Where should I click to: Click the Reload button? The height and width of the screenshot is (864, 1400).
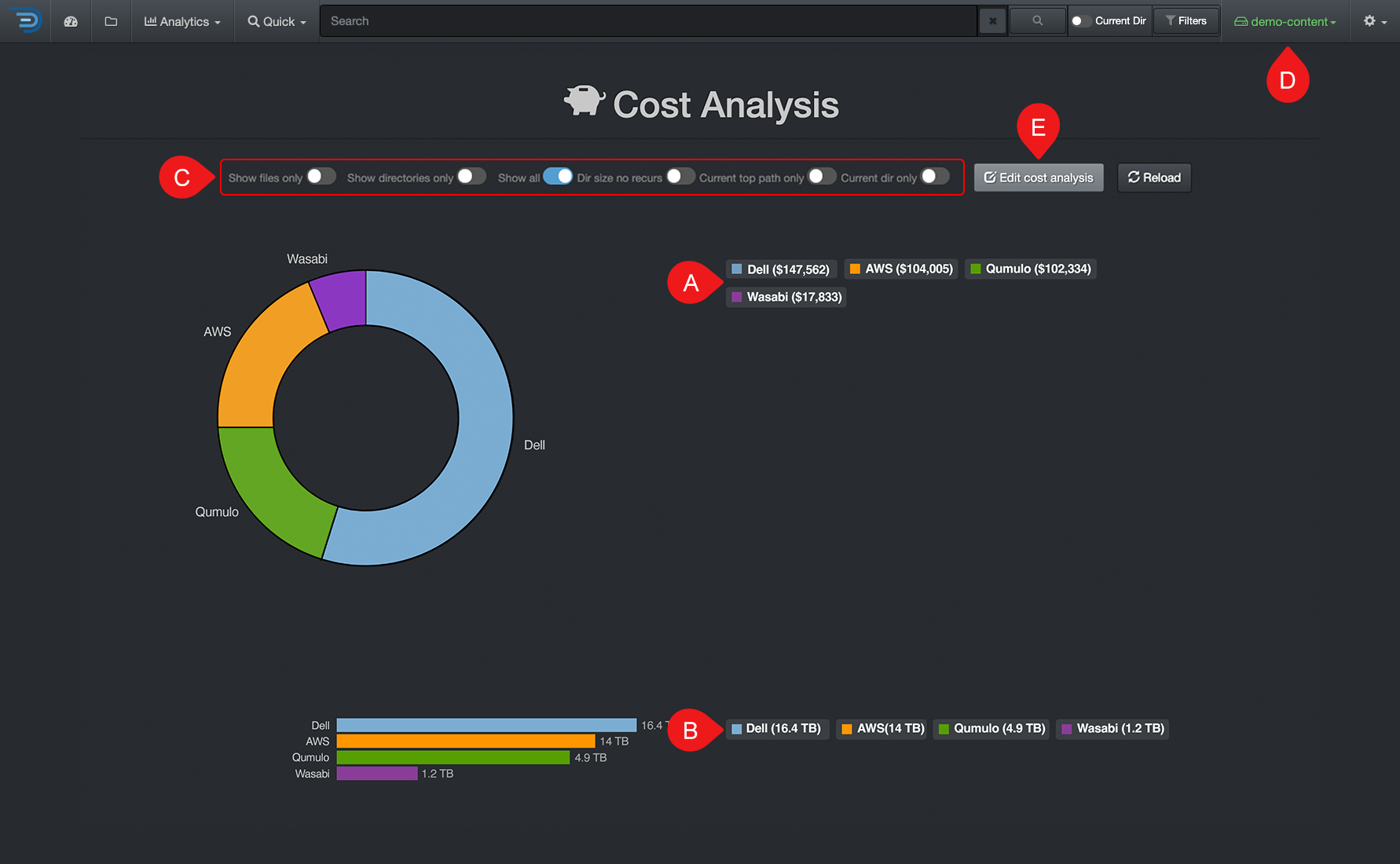pos(1153,178)
